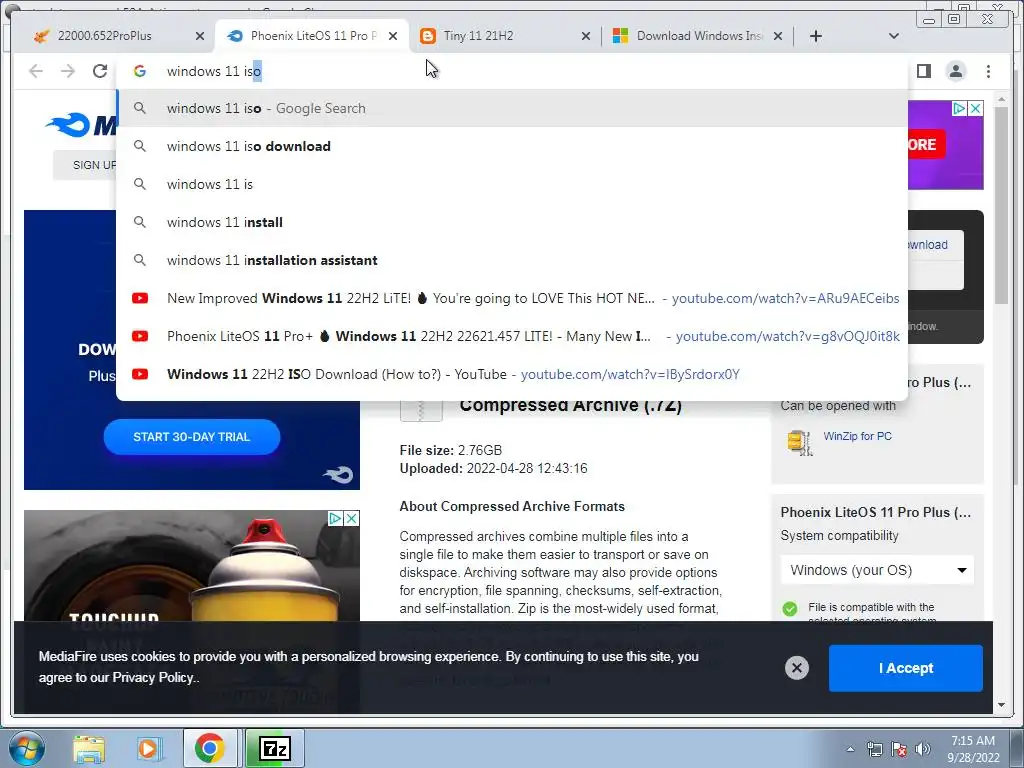
Task: Switch to the Phoenix LiteOS 11 Pro tab
Action: (312, 36)
